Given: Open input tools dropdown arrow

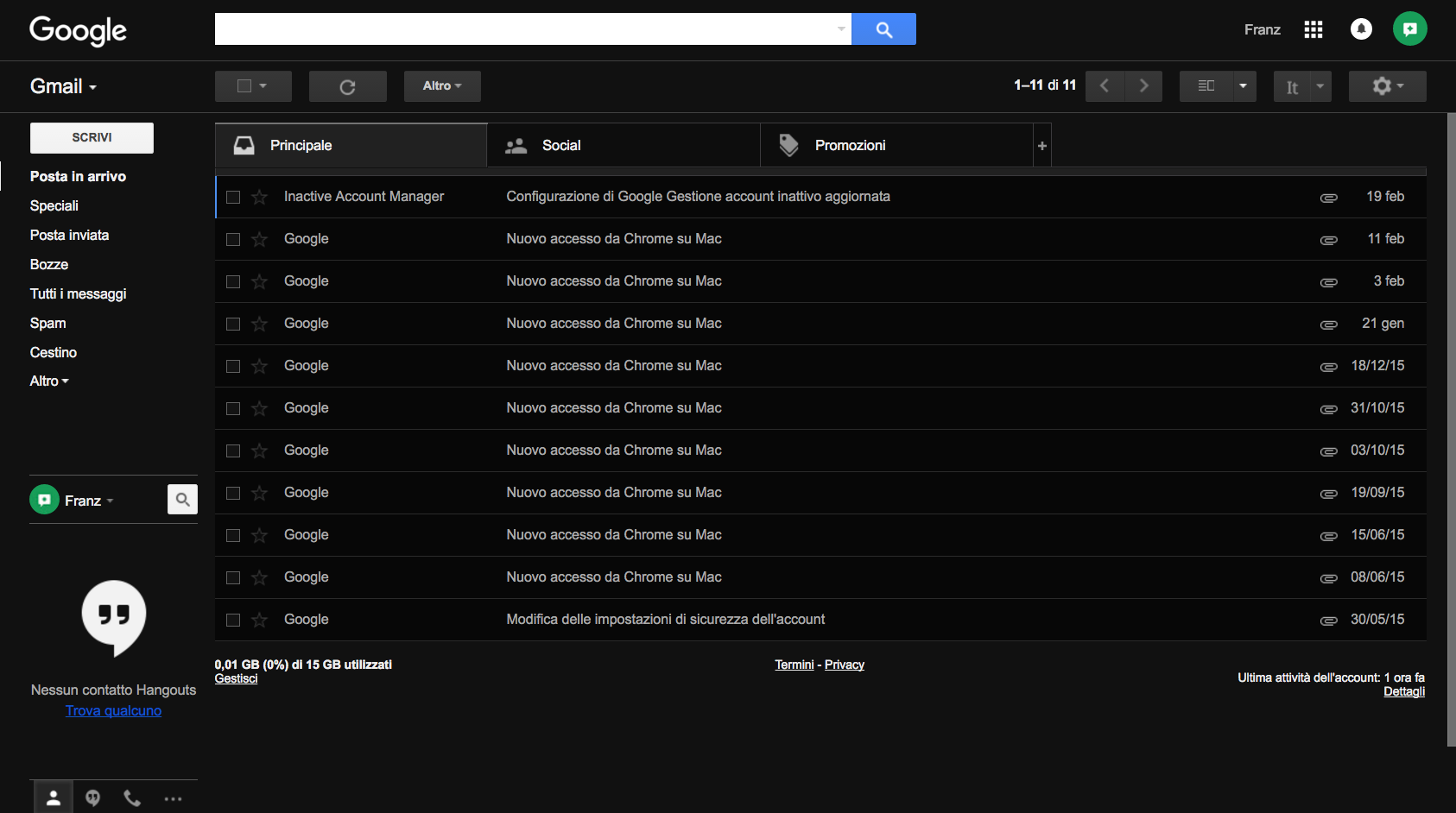Looking at the screenshot, I should [1320, 85].
